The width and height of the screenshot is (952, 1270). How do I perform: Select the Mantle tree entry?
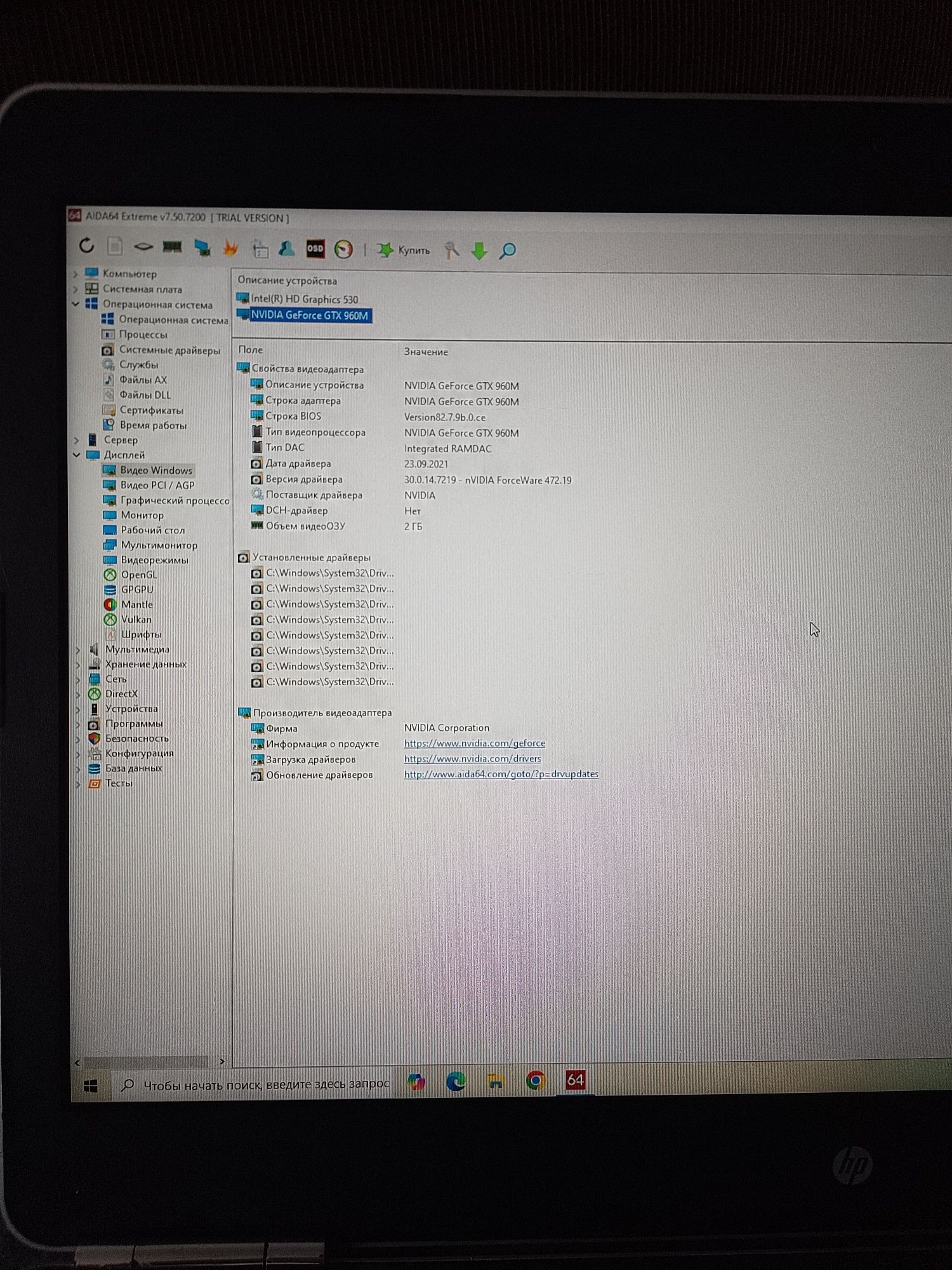tap(136, 605)
